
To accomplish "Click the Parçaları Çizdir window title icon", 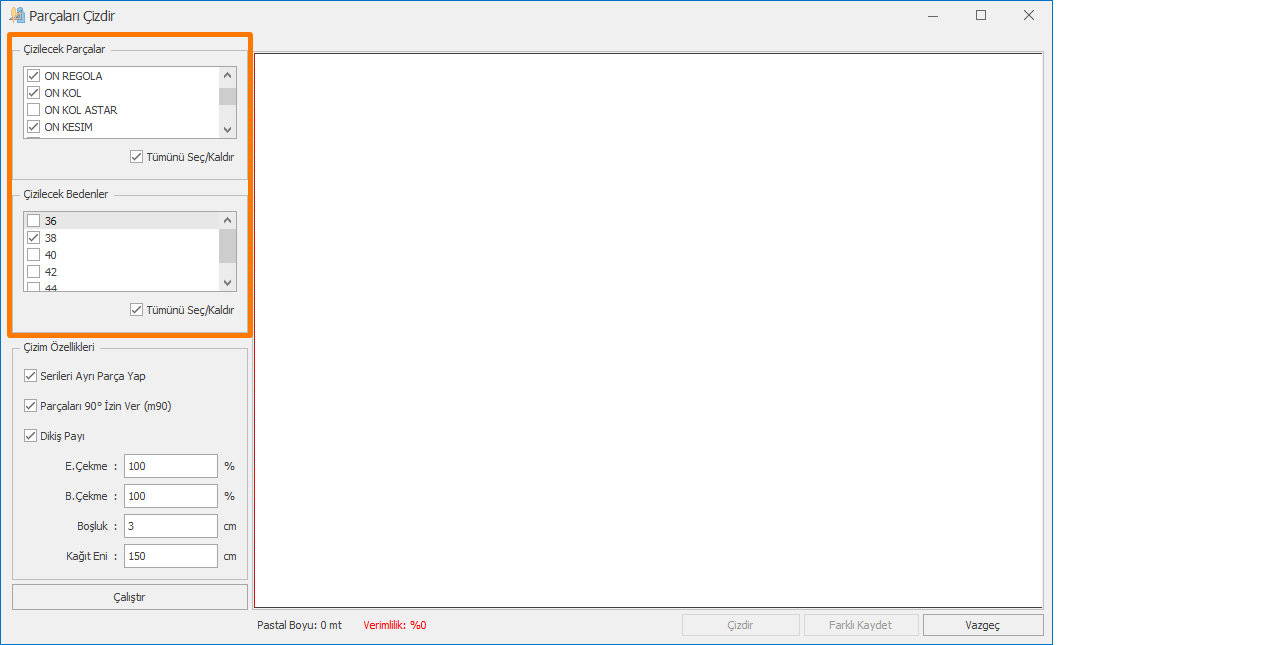I will (x=16, y=15).
